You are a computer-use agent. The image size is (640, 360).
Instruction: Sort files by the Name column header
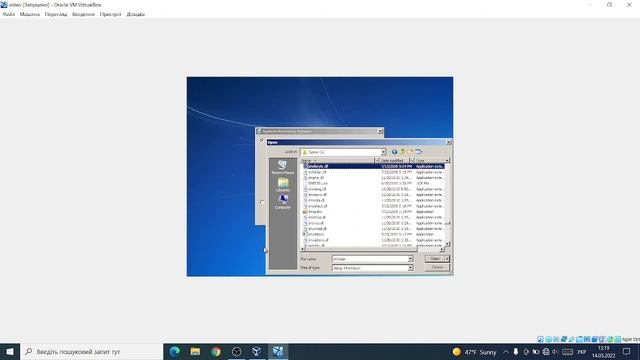coord(337,160)
